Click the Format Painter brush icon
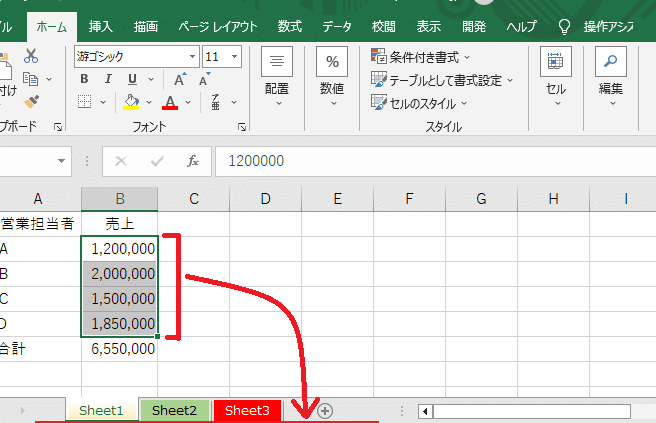656x423 pixels. coord(31,101)
